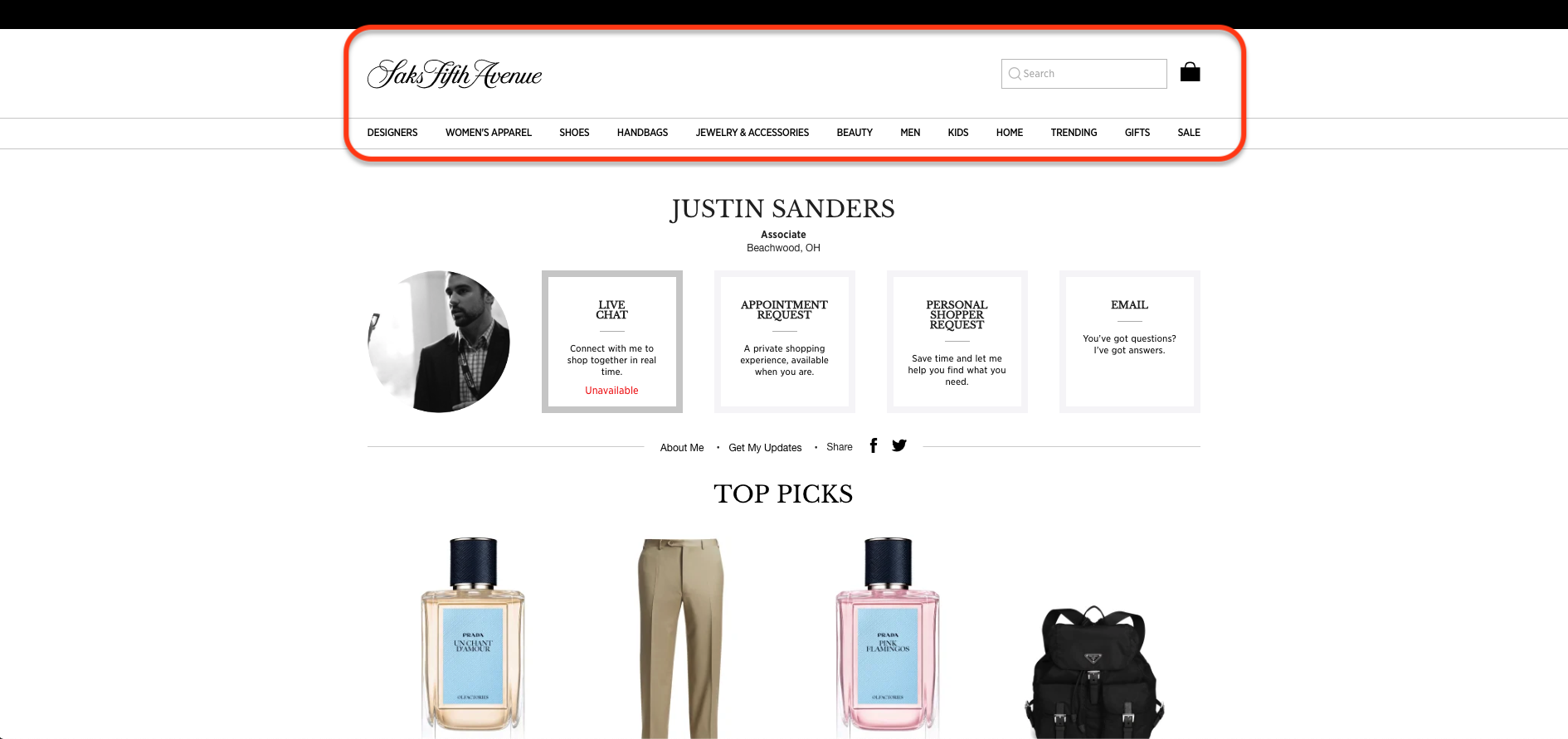
Task: Open the shopping bag icon
Action: (1190, 72)
